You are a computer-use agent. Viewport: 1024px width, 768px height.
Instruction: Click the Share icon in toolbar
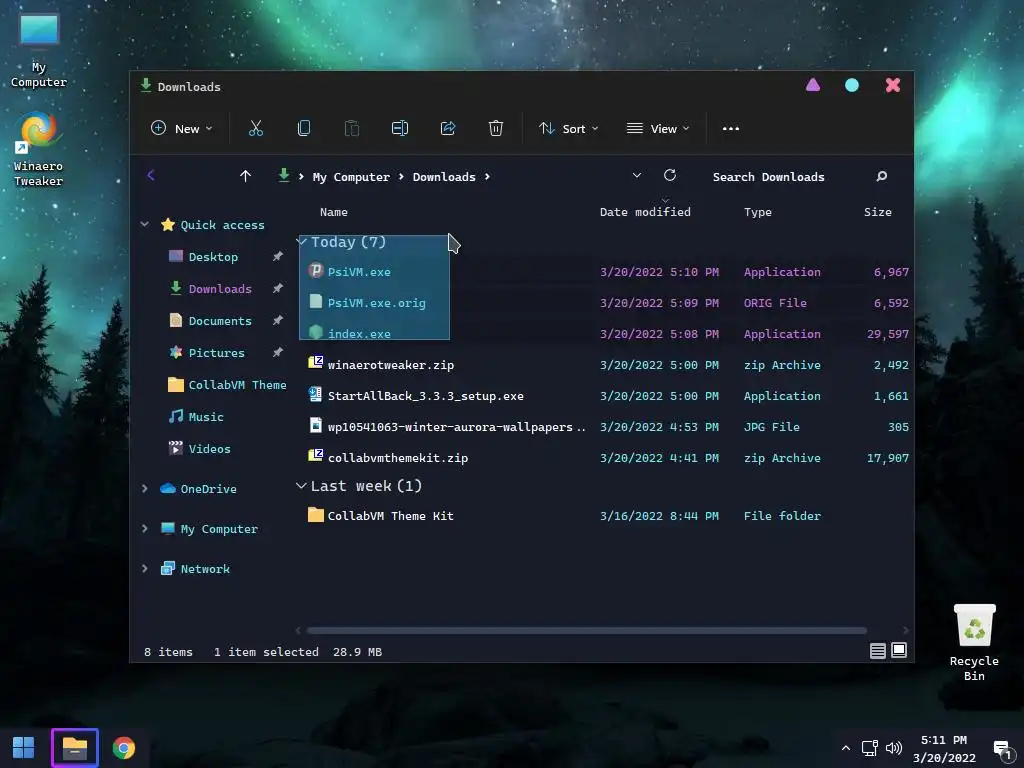[448, 129]
